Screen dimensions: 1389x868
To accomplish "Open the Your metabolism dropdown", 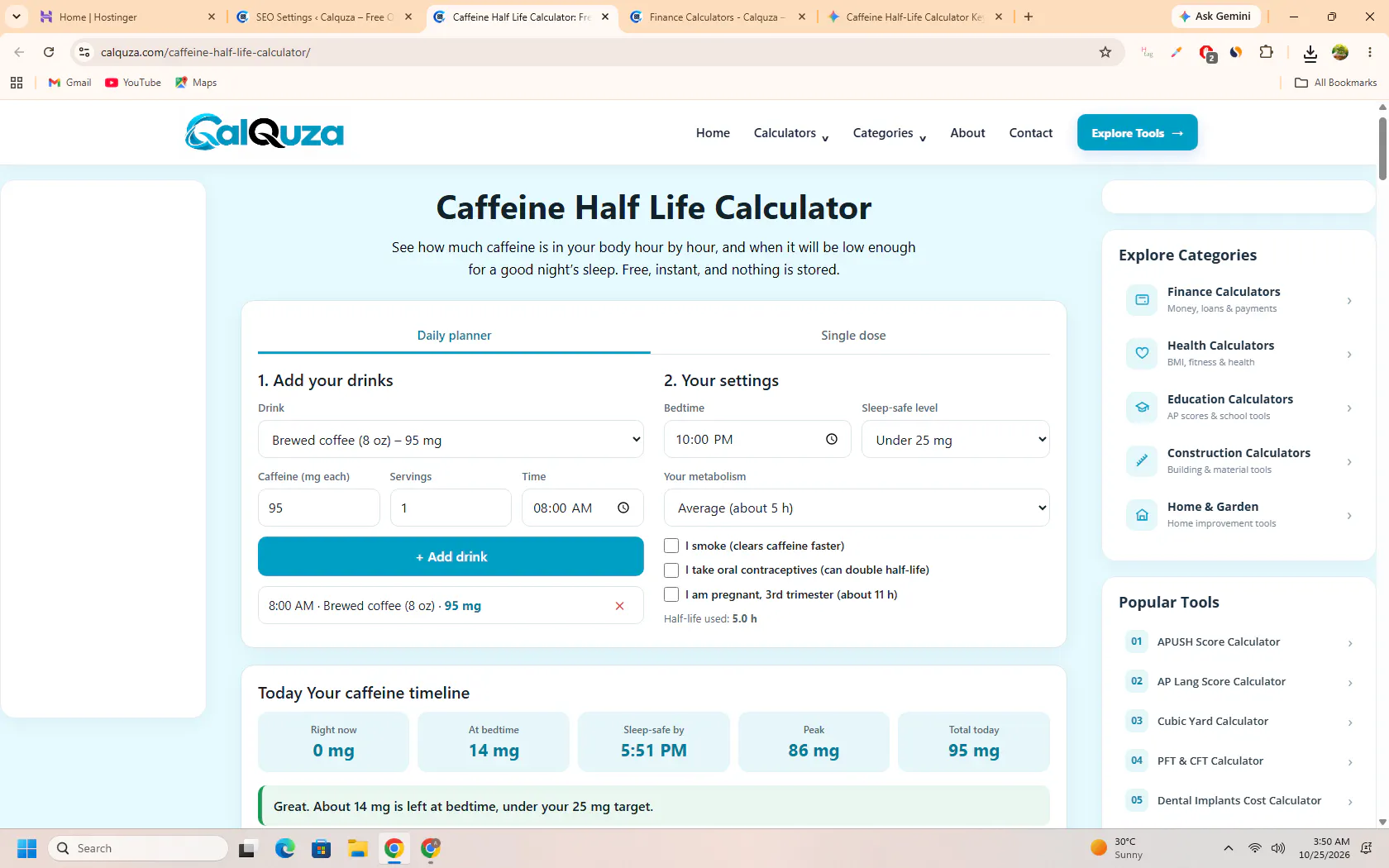I will coord(857,508).
